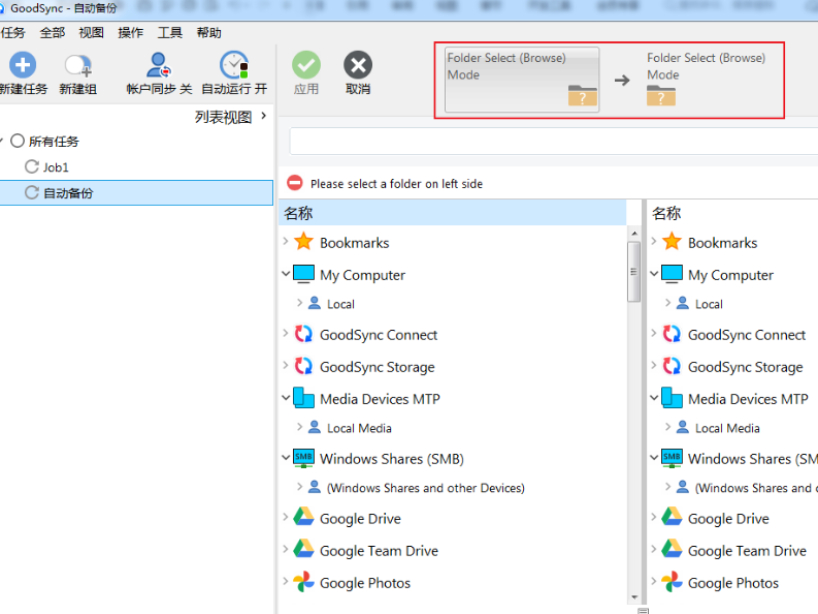Click the Google Photos icon in right pane
The width and height of the screenshot is (818, 614).
coord(672,582)
